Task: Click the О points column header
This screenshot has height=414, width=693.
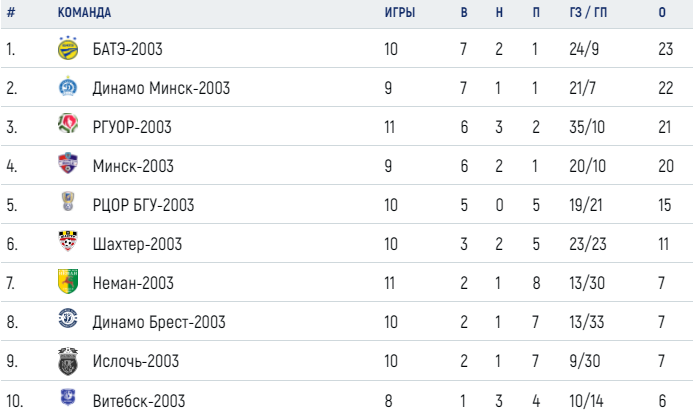Action: click(x=662, y=12)
